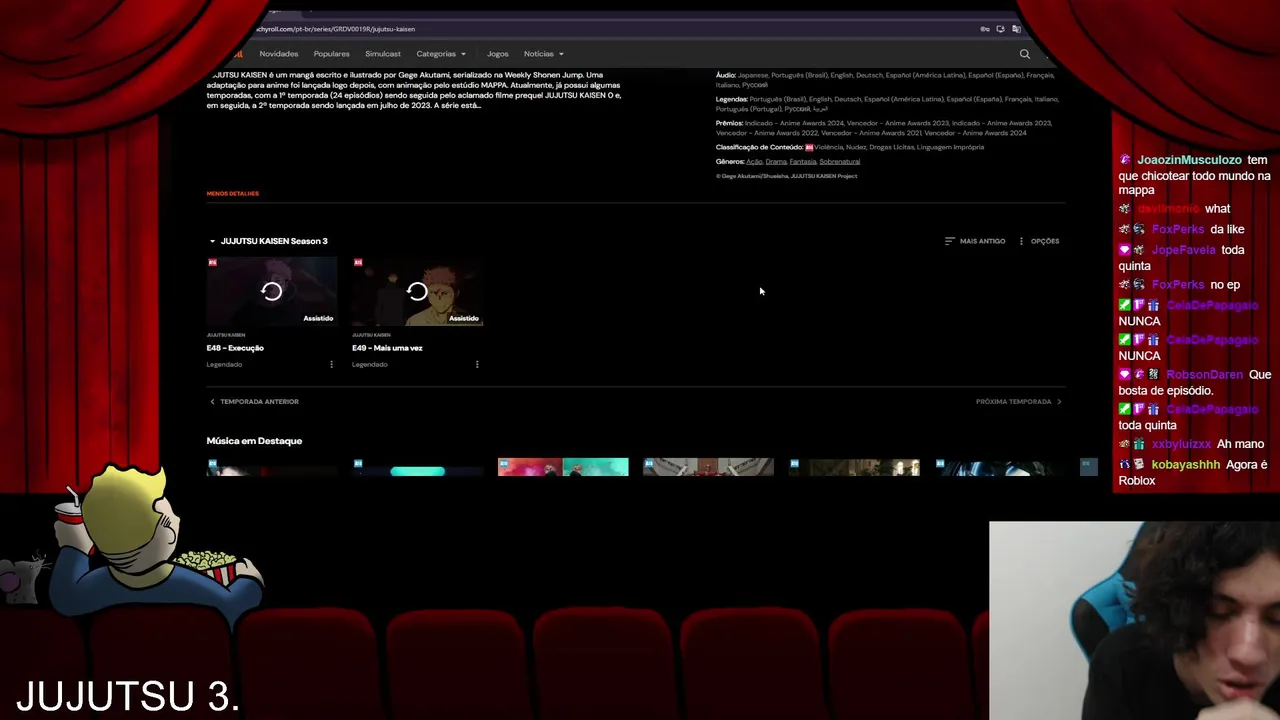
Task: Open the Crunchyroll search icon
Action: 1024,54
